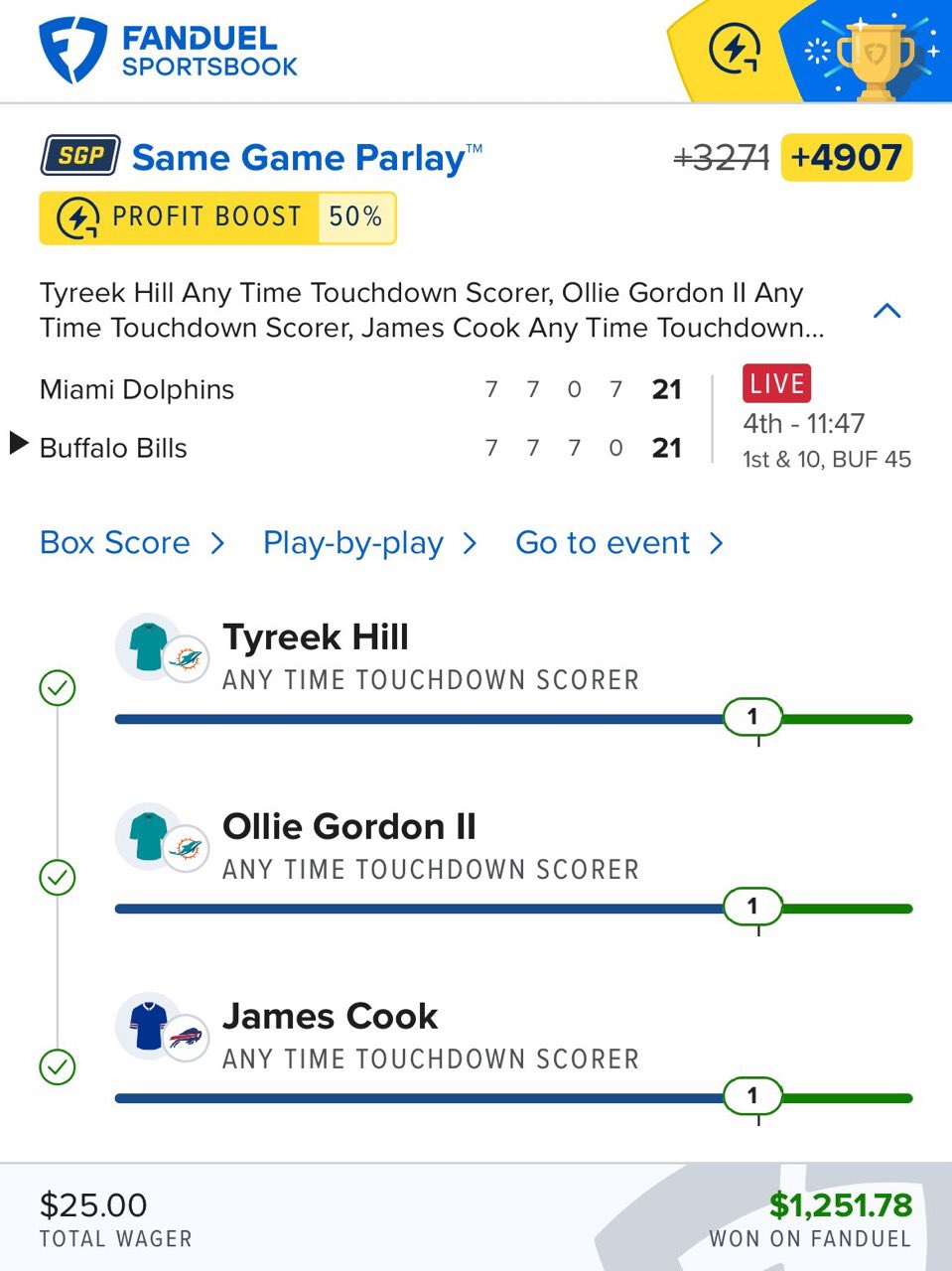Click Tyreek Hill's teal jersey icon

pos(146,645)
